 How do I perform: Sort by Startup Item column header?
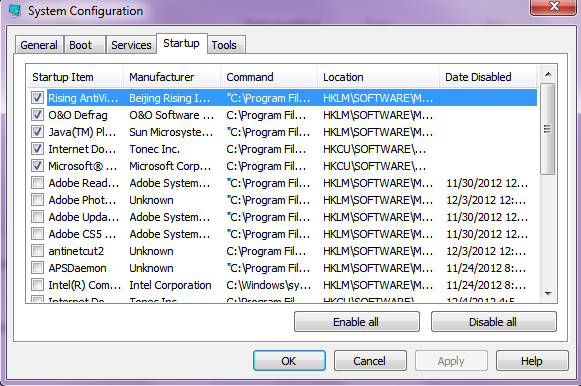coord(75,77)
